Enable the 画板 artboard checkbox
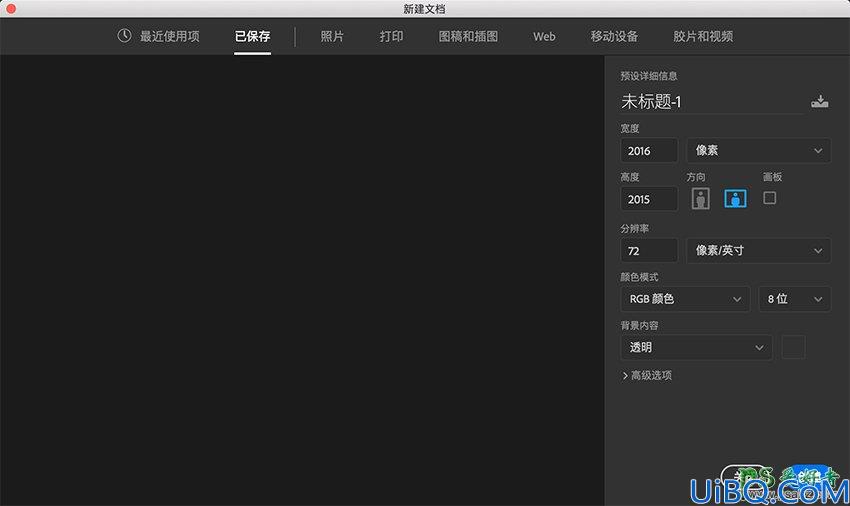850x506 pixels. 769,198
